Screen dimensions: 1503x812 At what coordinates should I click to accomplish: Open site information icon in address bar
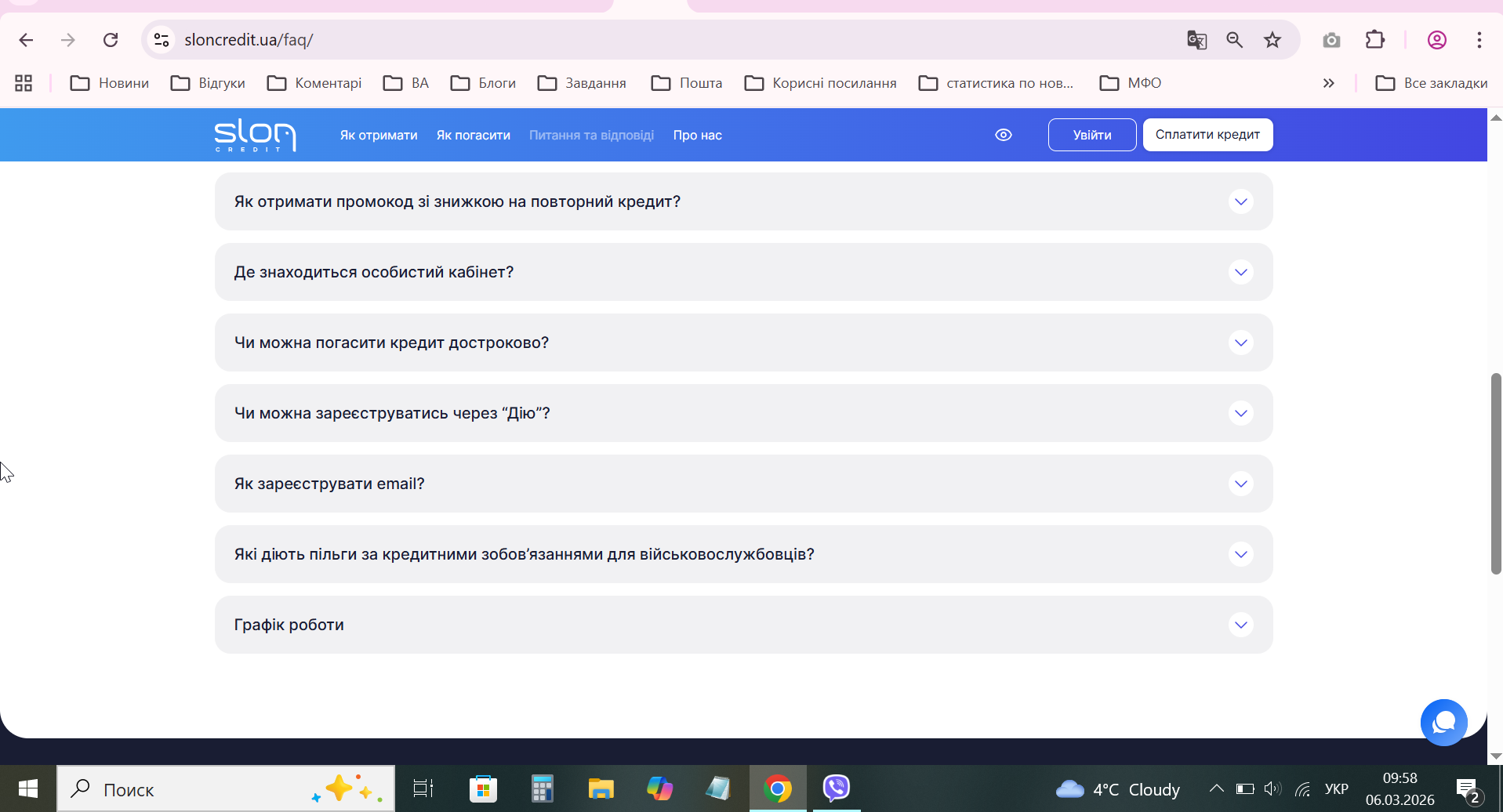coord(162,40)
